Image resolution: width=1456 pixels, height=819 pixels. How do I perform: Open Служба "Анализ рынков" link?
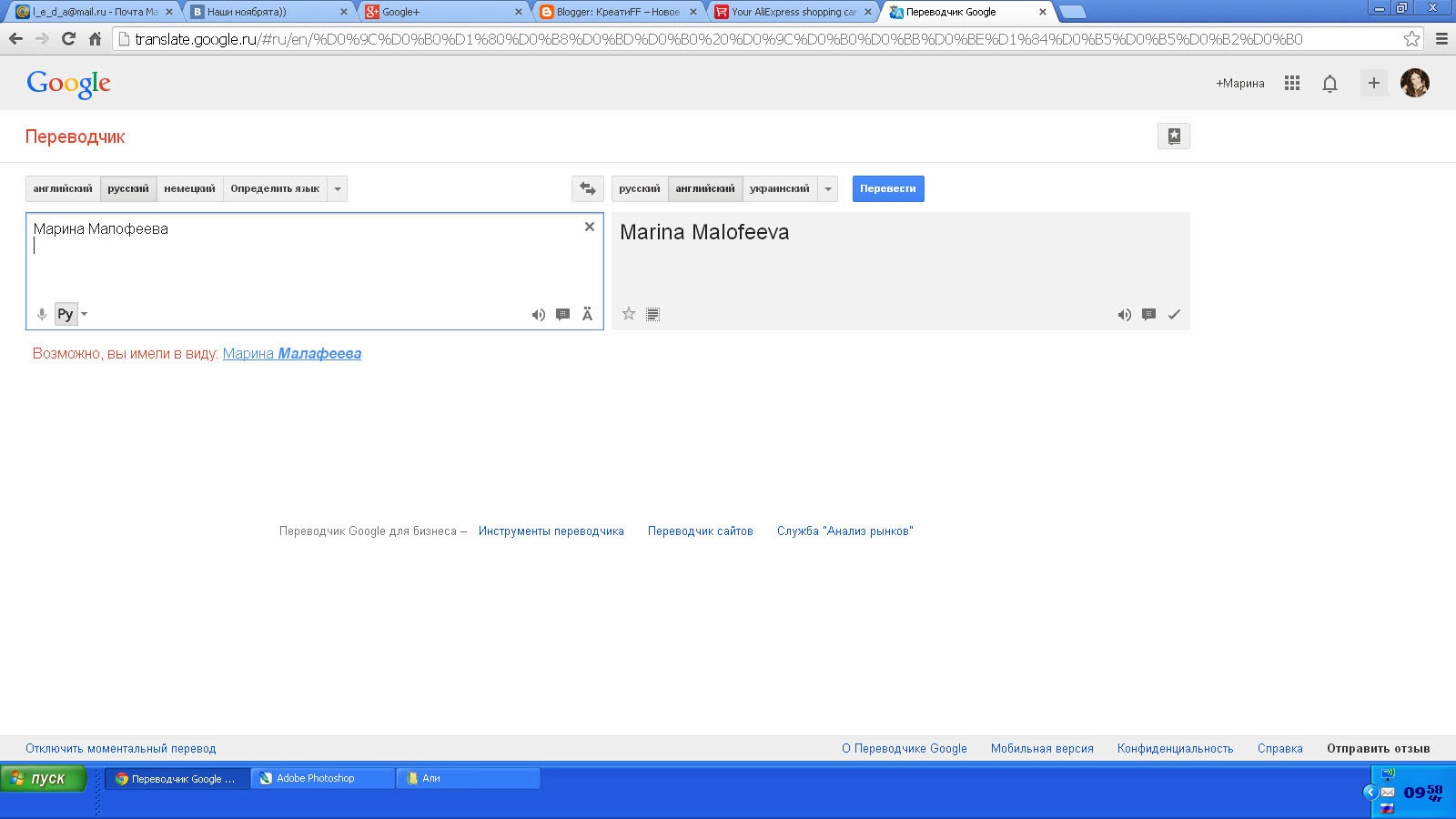coord(845,531)
